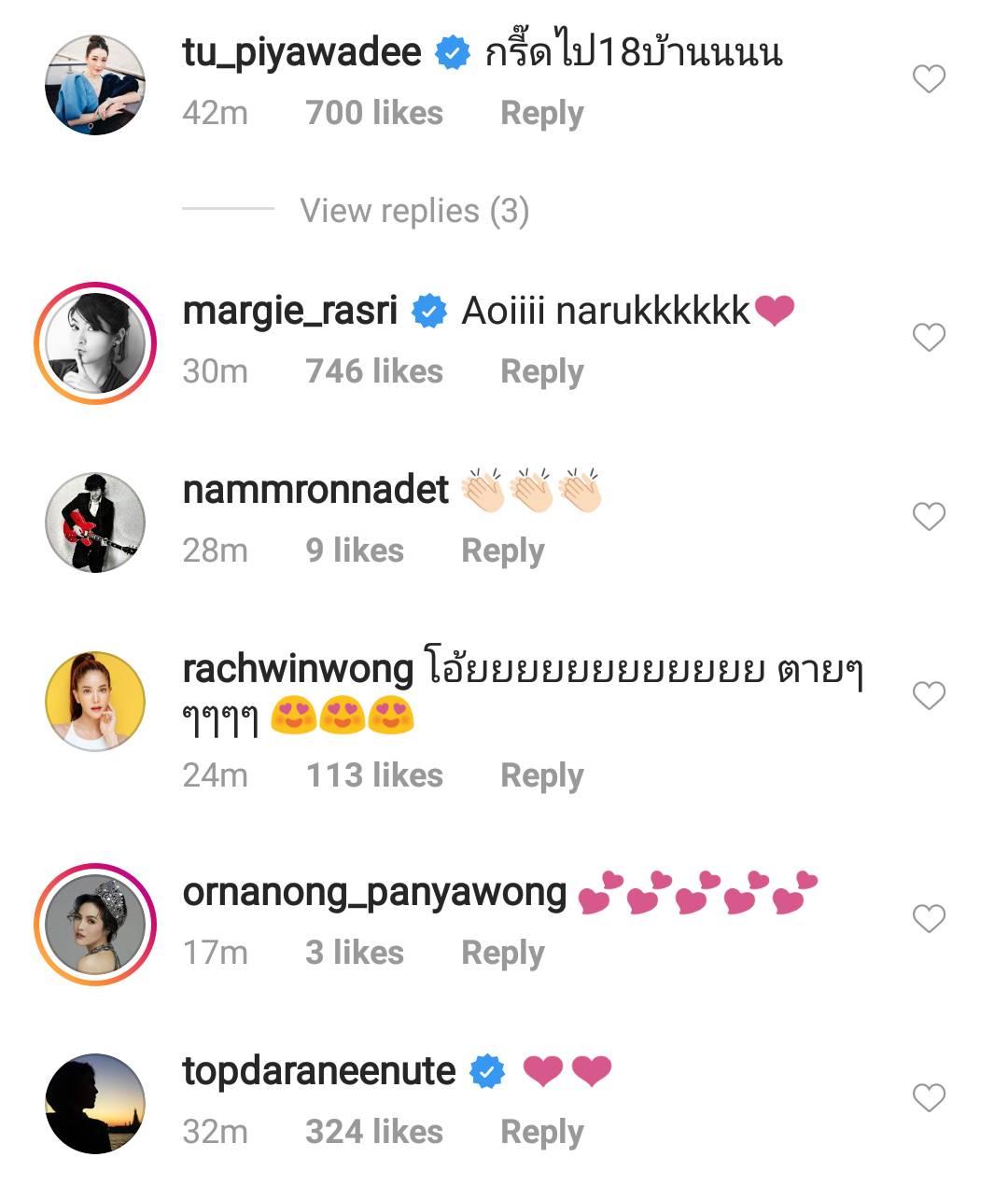Open margie_rasri's story avatar

95,342
